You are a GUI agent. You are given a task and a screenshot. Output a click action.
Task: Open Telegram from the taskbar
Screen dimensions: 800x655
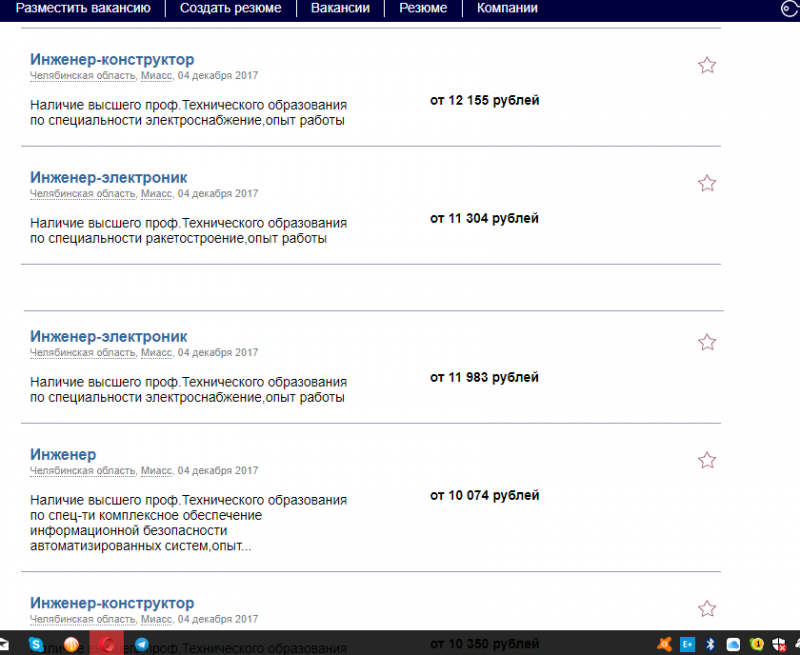[141, 644]
